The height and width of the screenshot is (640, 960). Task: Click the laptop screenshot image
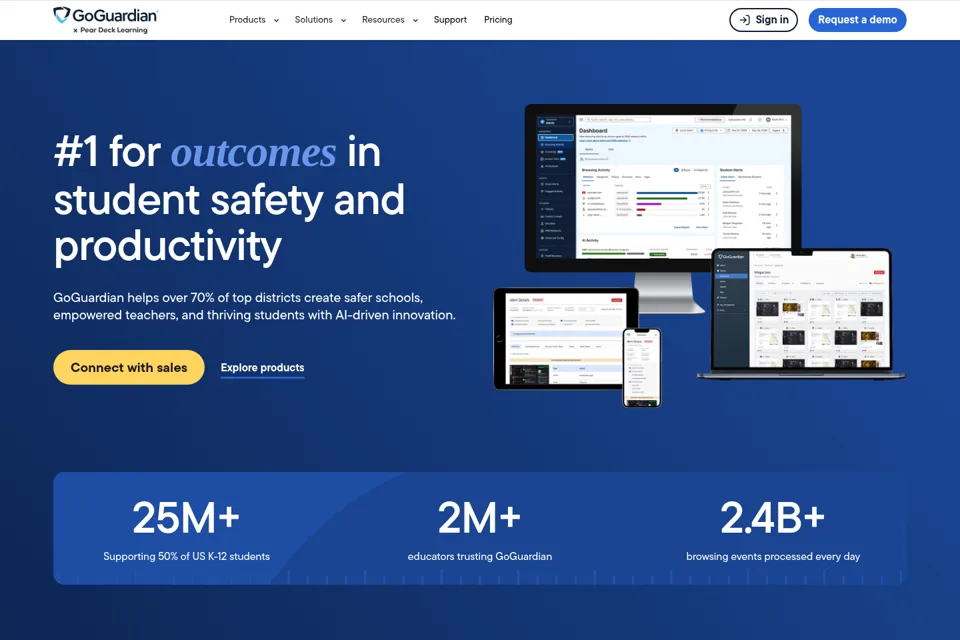click(x=802, y=312)
